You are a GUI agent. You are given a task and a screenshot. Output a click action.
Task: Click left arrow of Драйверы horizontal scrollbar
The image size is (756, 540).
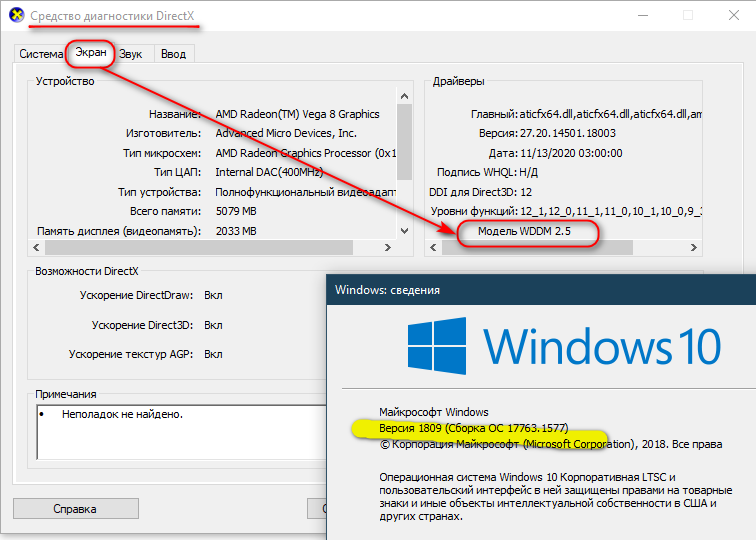click(433, 247)
